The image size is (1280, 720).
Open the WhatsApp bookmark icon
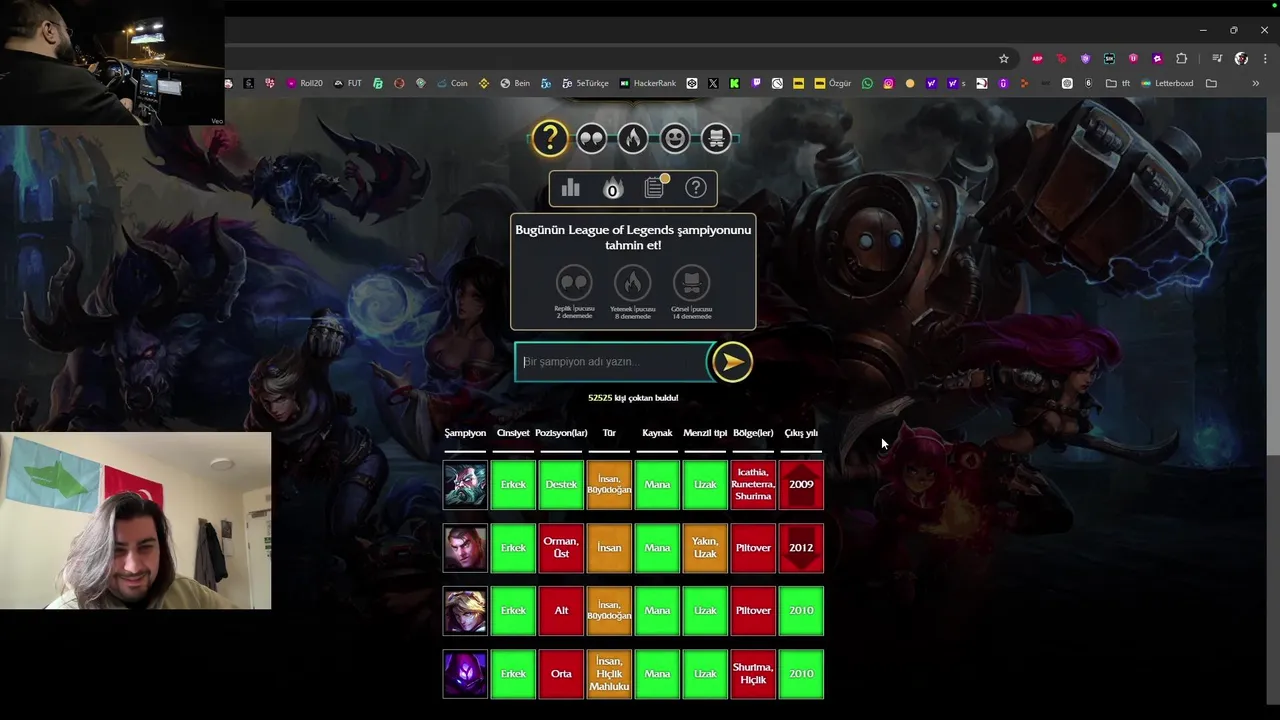867,84
